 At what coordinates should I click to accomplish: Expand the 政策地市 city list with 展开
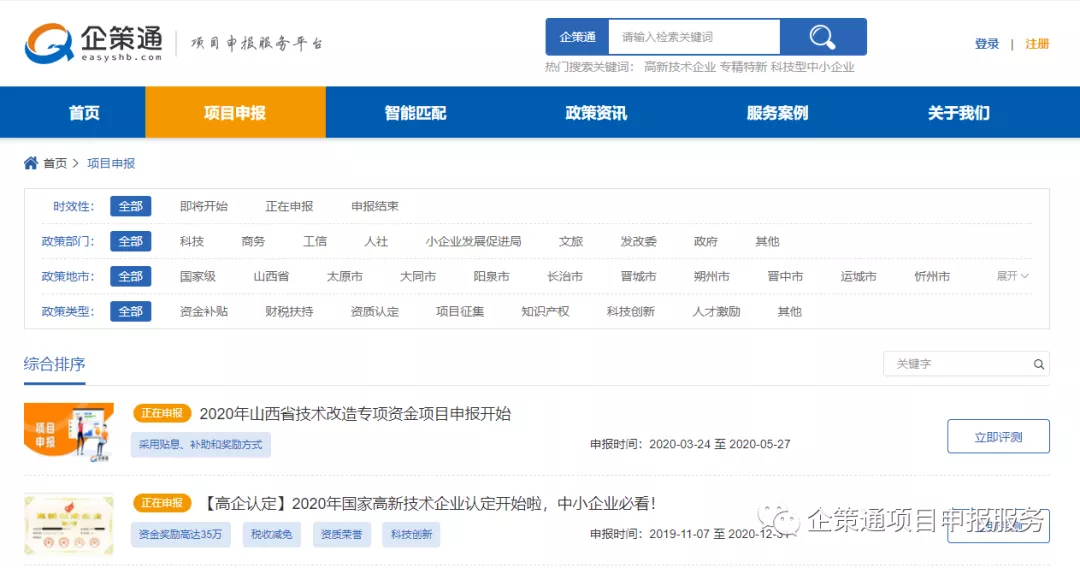1012,276
